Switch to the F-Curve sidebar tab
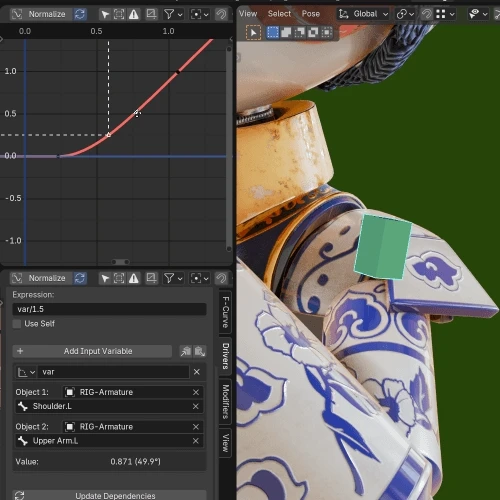This screenshot has height=500, width=500. pos(225,312)
